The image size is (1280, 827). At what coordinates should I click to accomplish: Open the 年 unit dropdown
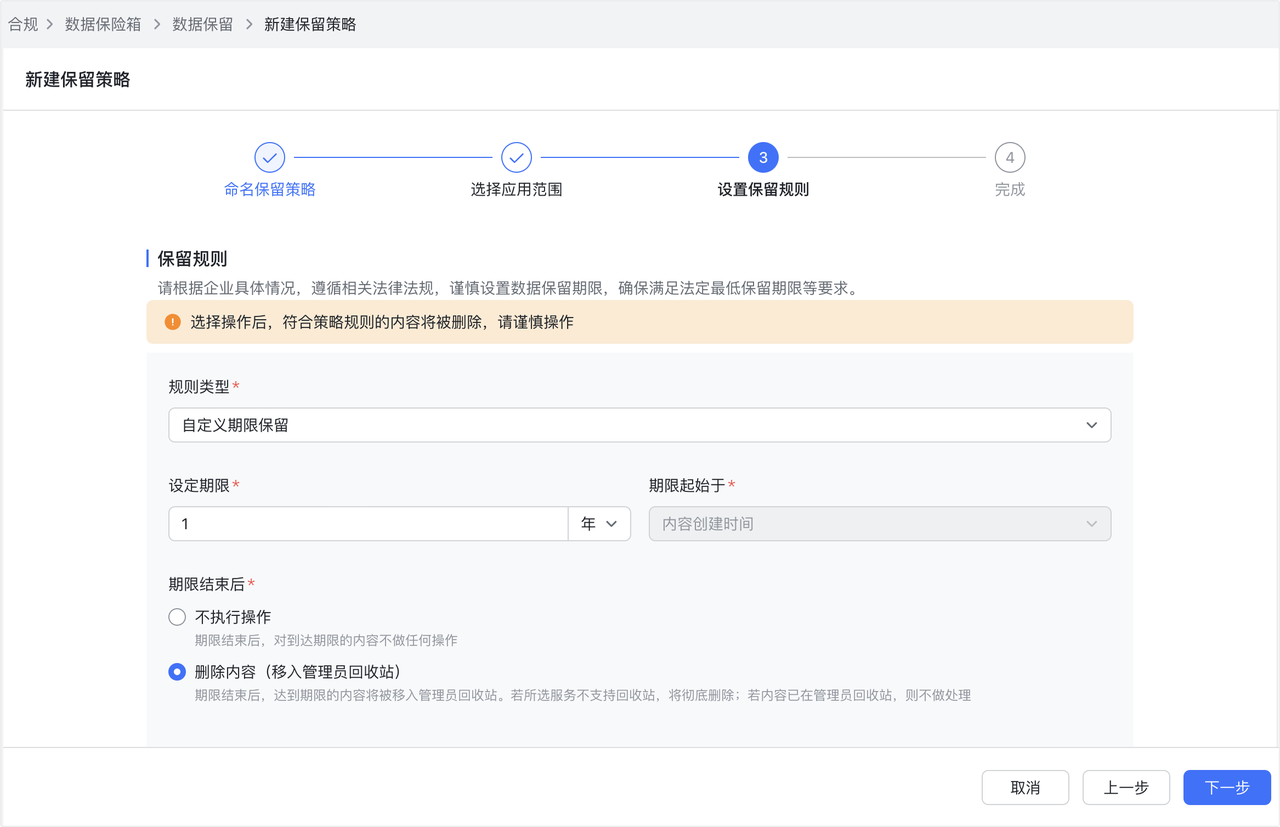click(599, 524)
